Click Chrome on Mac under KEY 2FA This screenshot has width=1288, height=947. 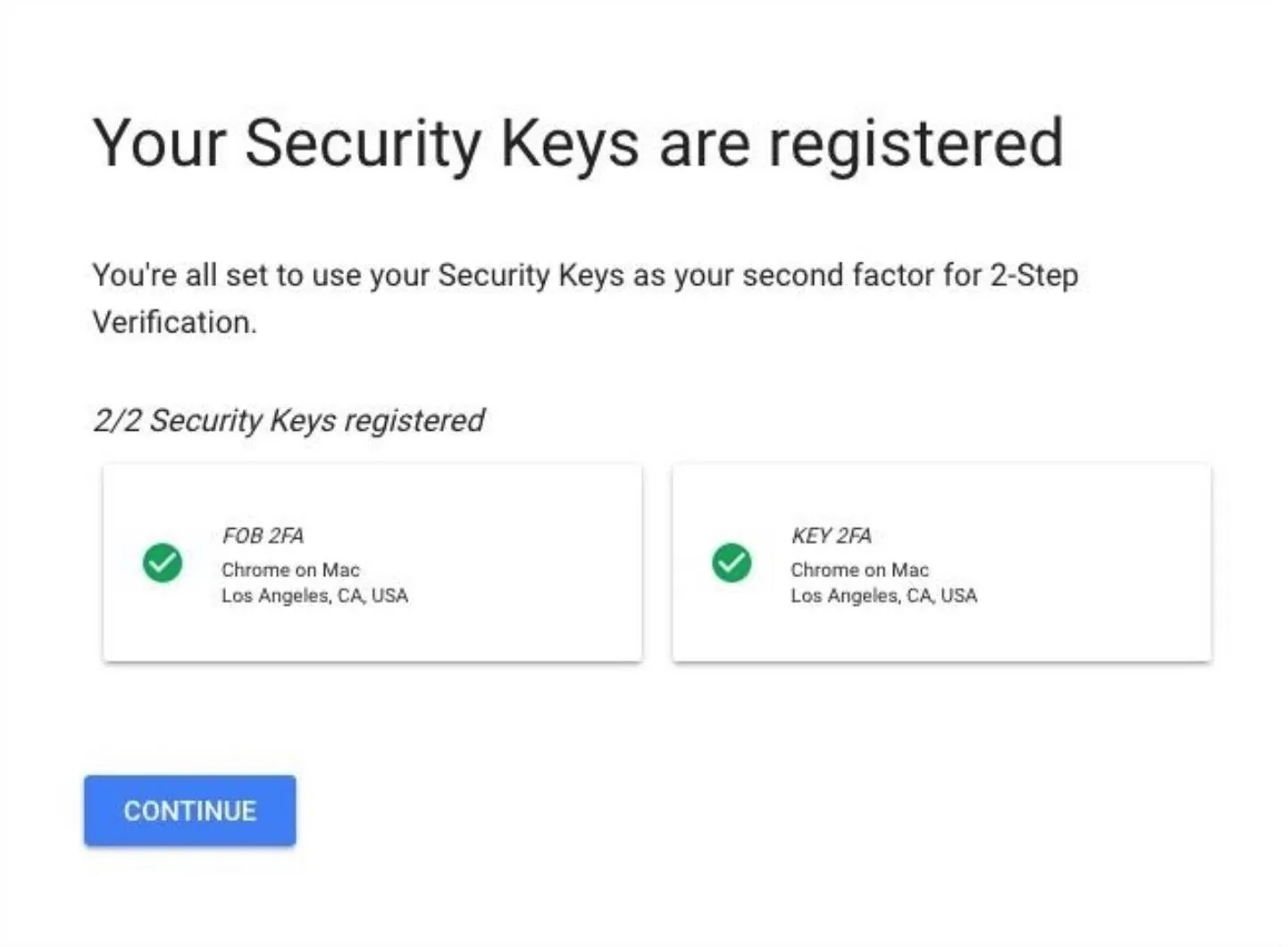coord(859,570)
